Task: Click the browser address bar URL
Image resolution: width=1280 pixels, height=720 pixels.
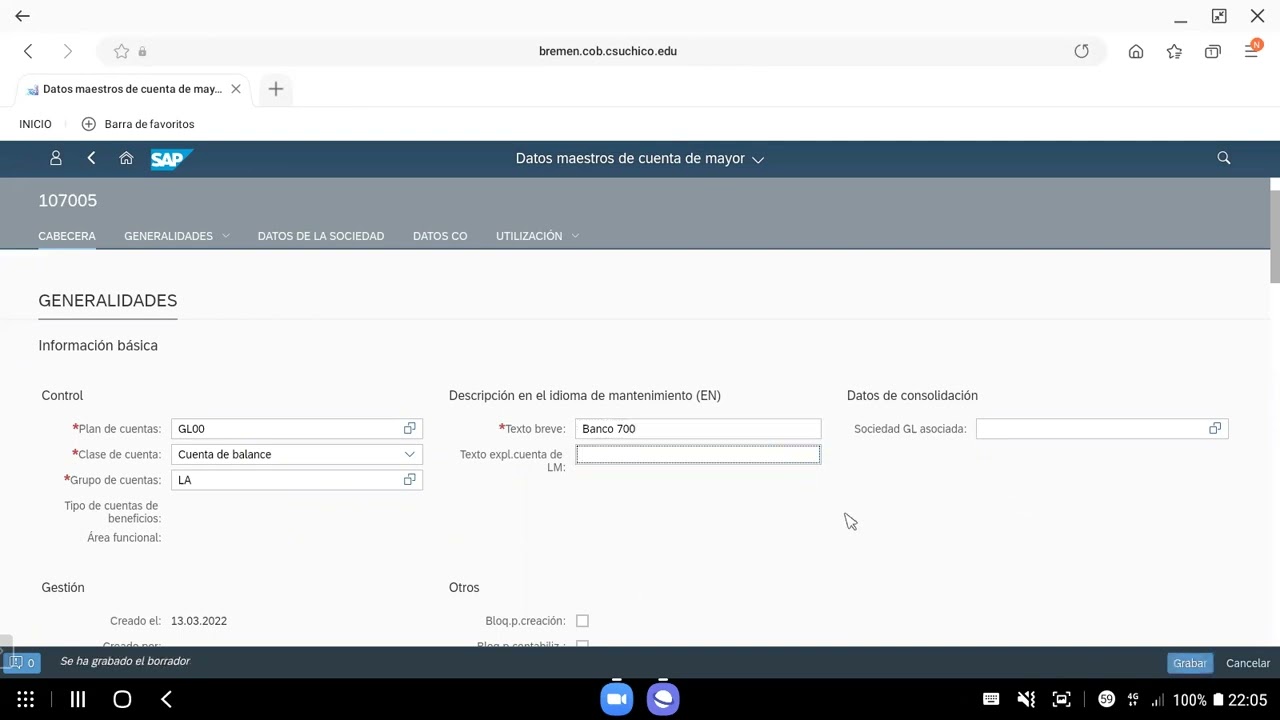Action: (x=608, y=51)
